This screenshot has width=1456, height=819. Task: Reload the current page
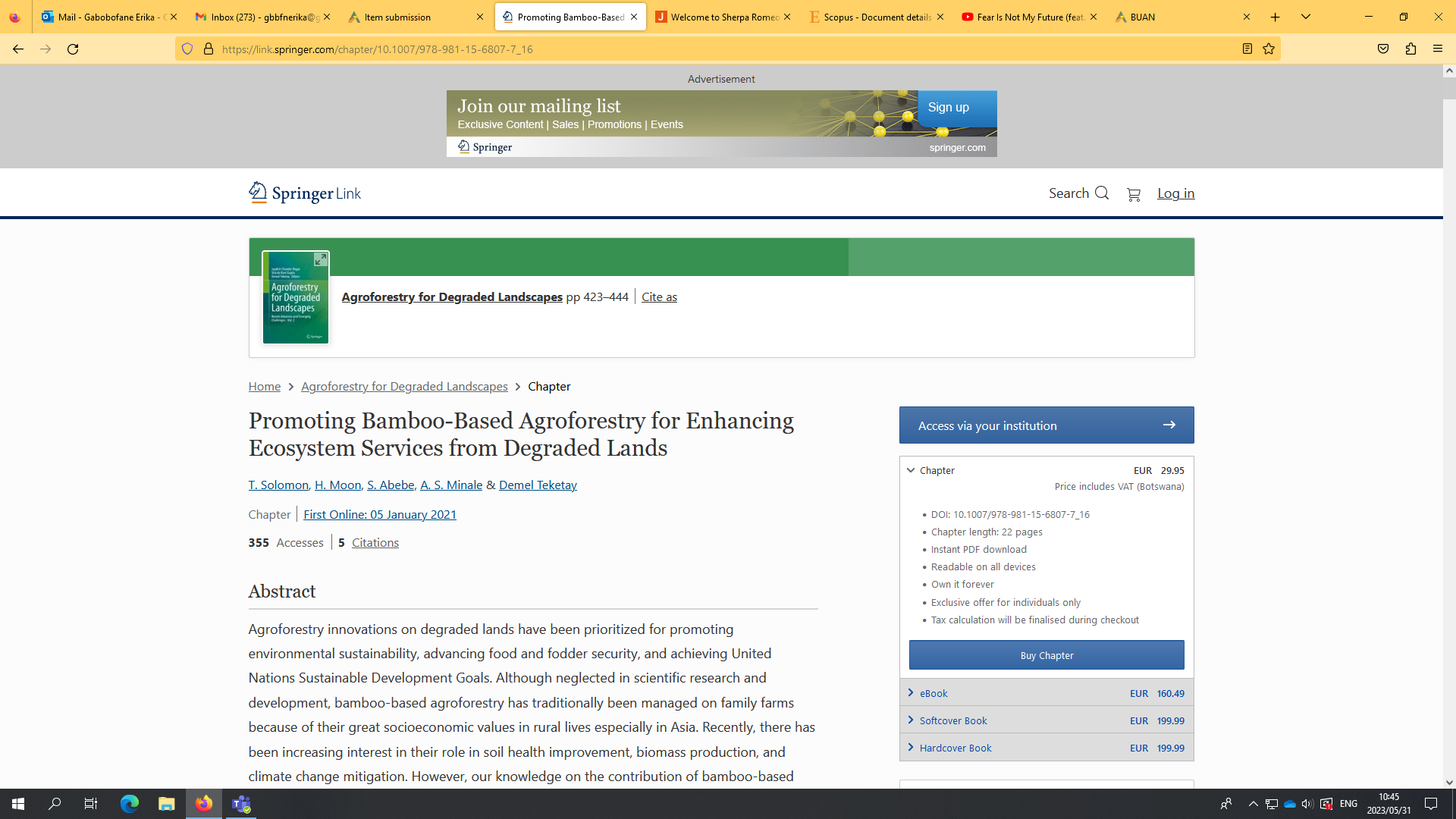[73, 49]
